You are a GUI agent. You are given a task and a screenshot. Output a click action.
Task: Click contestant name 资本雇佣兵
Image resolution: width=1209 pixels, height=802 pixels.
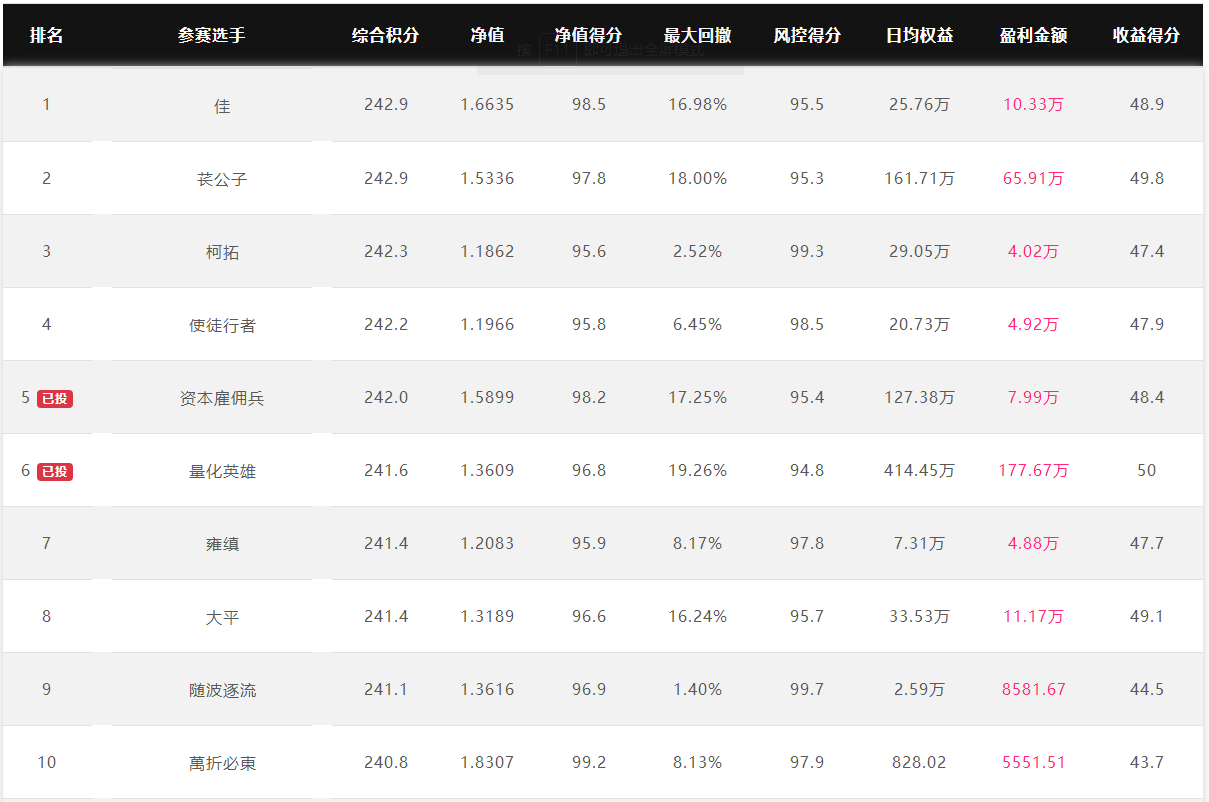click(x=222, y=398)
